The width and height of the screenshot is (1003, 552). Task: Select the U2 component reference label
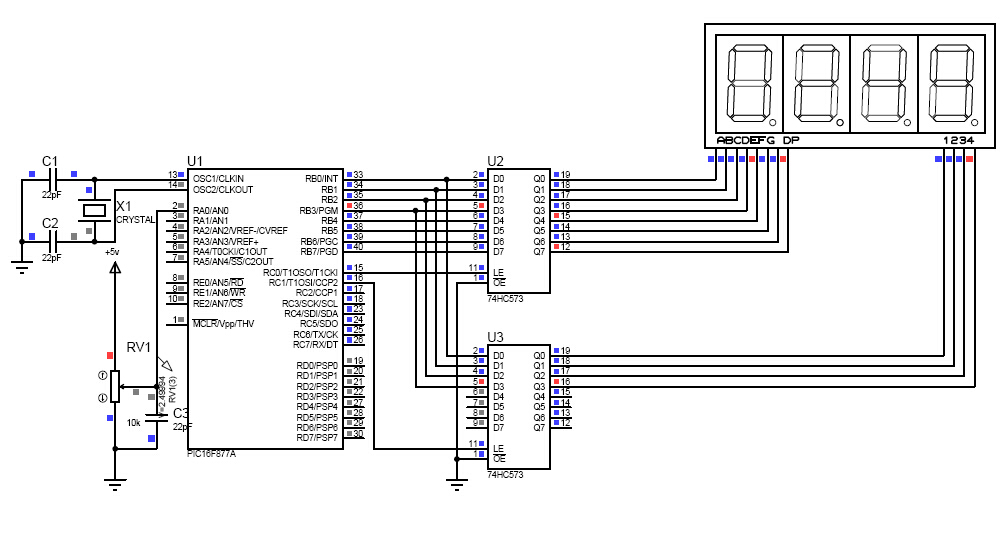point(495,161)
